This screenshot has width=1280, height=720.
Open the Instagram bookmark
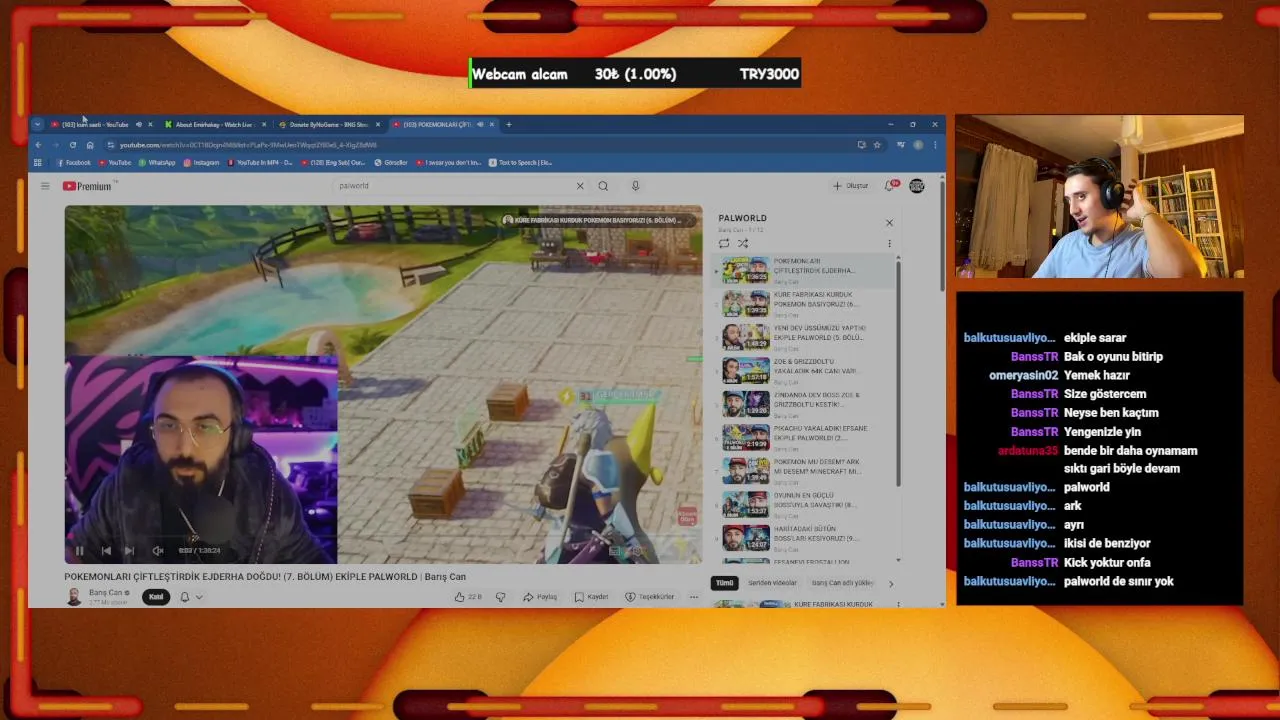201,163
